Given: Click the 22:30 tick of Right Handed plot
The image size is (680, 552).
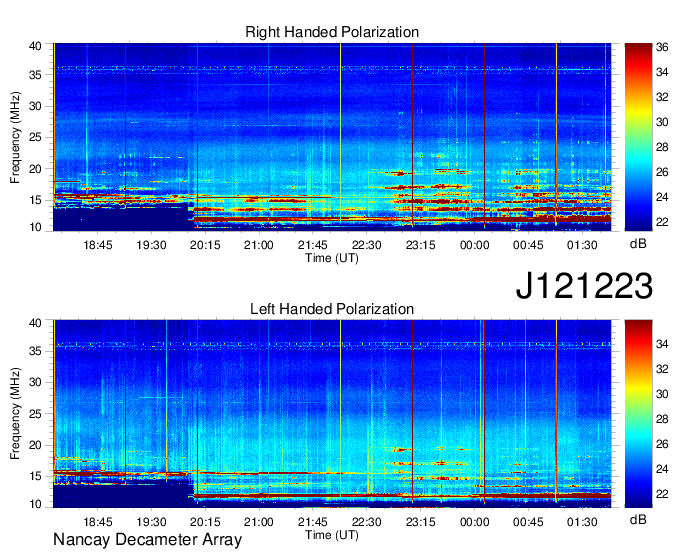Looking at the screenshot, I should (x=366, y=245).
